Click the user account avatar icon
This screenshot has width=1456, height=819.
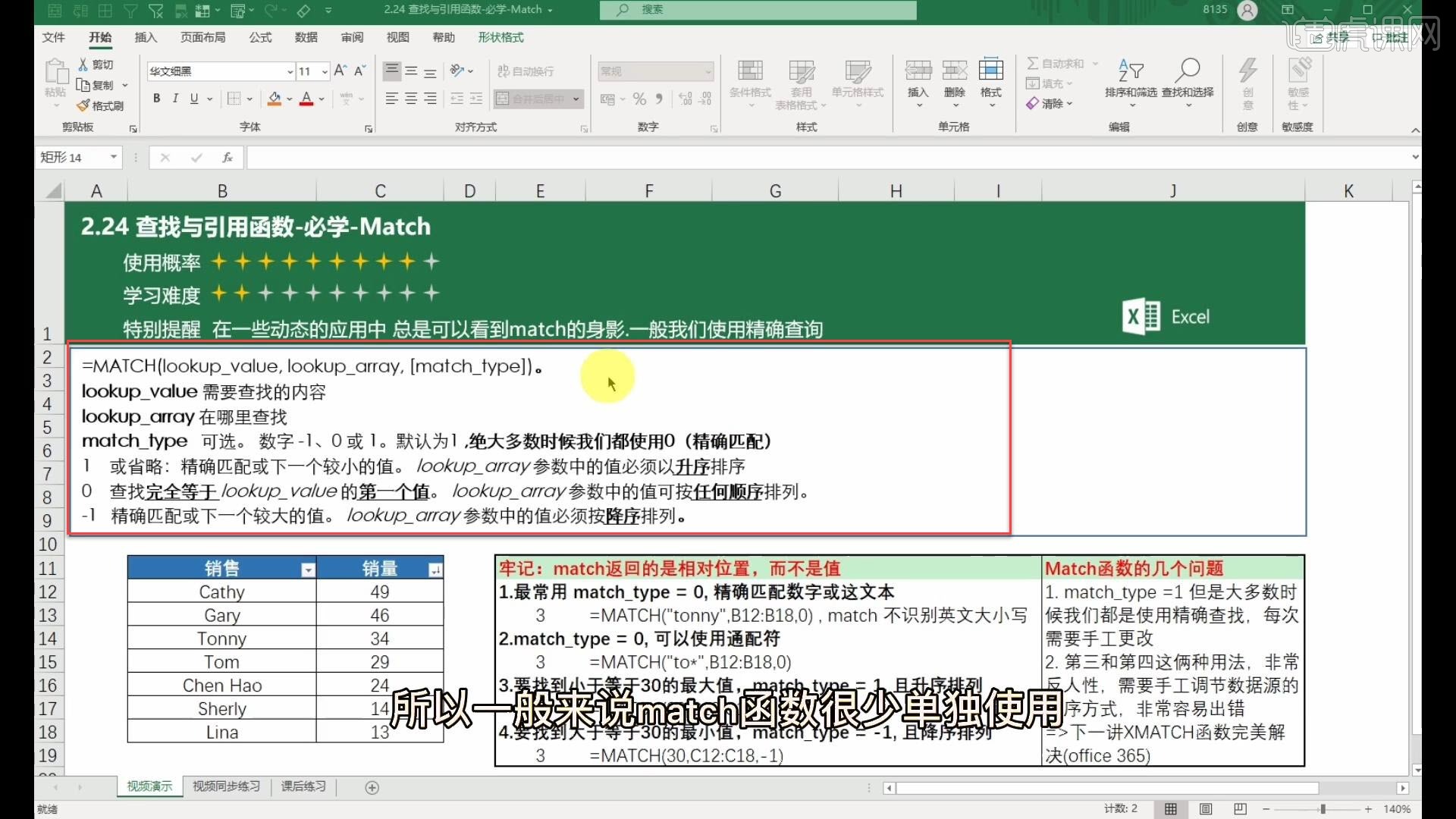[1247, 10]
